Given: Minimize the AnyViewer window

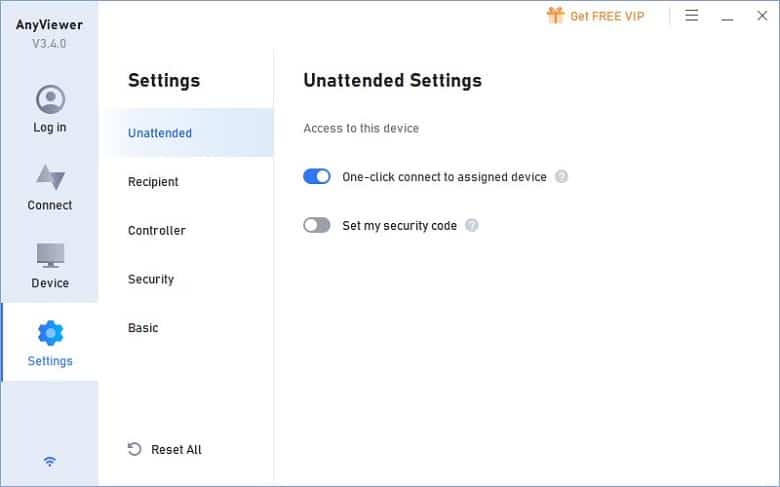Looking at the screenshot, I should (x=727, y=16).
